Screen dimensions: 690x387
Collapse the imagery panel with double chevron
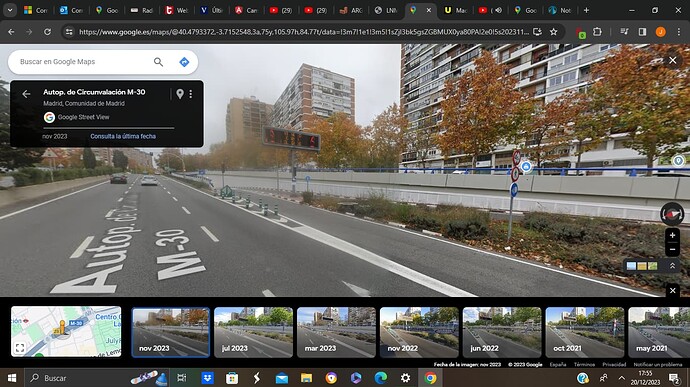[x=672, y=266]
